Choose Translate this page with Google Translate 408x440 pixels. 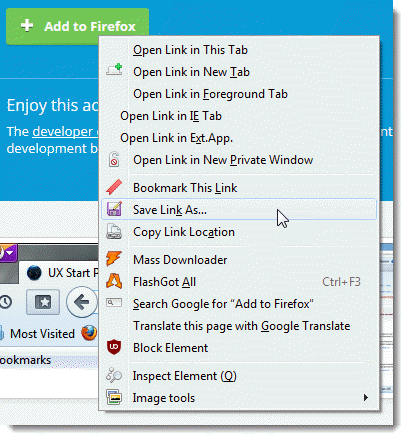pyautogui.click(x=239, y=326)
